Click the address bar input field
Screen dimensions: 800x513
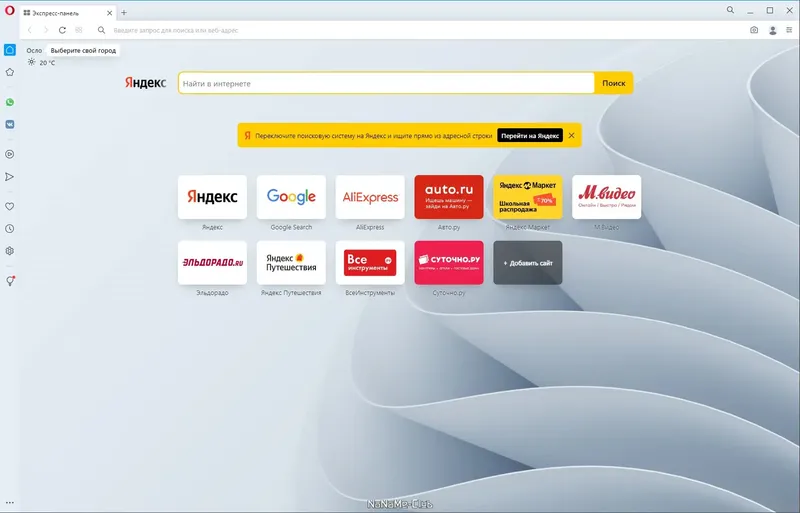423,30
